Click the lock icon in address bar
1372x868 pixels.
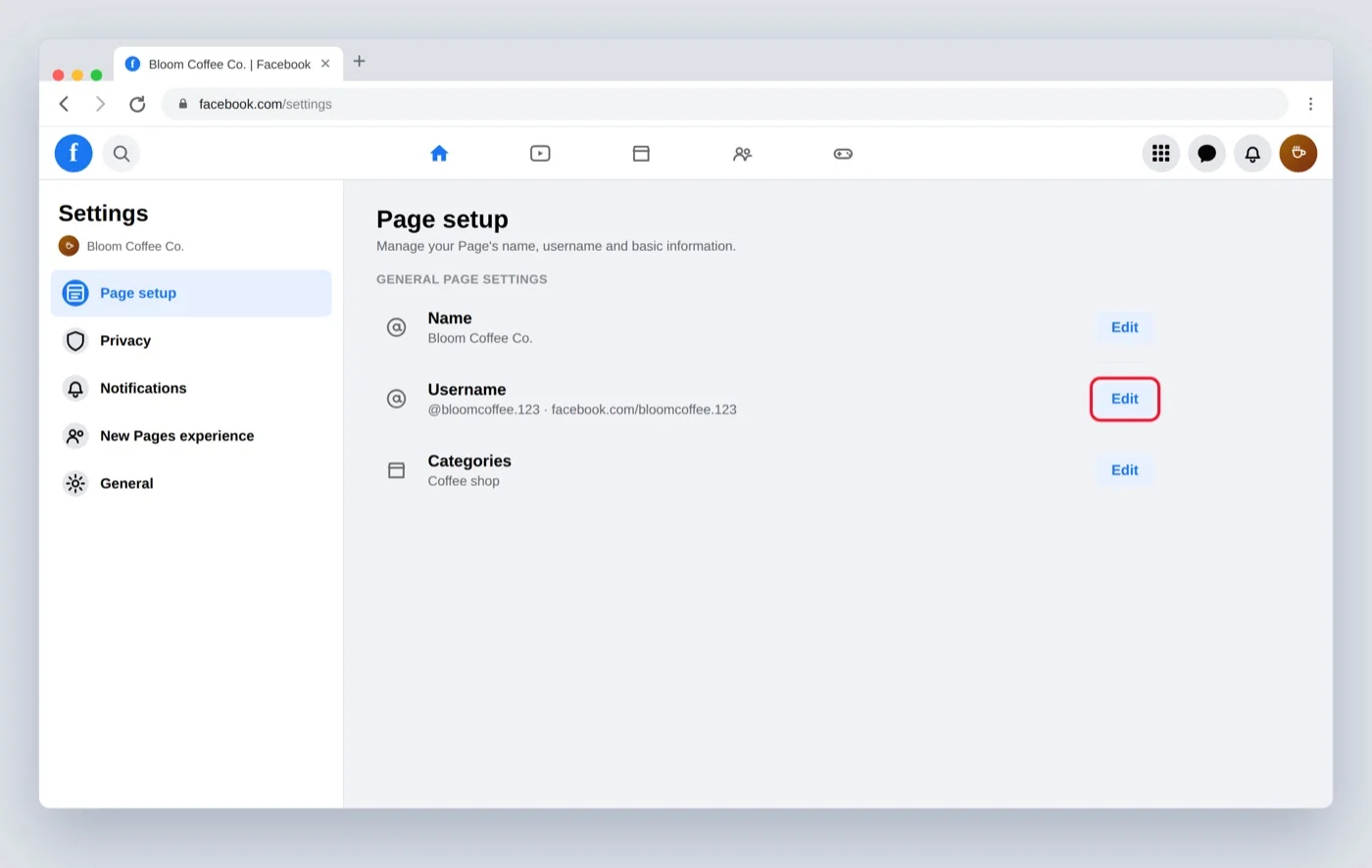[x=182, y=104]
